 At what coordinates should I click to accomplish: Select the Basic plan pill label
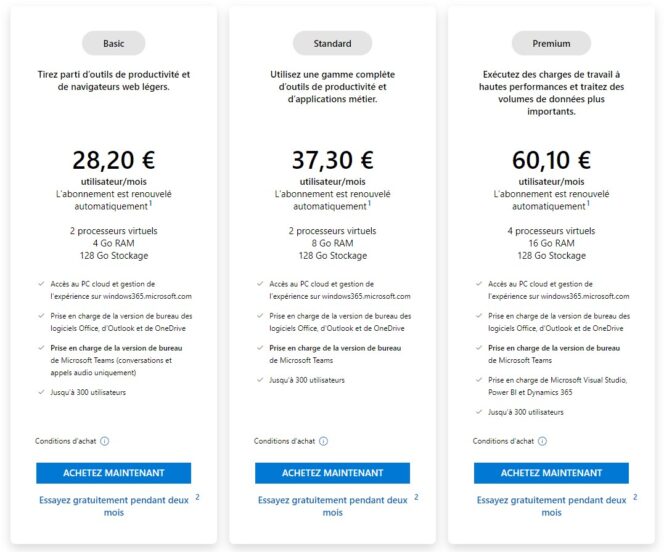(113, 43)
